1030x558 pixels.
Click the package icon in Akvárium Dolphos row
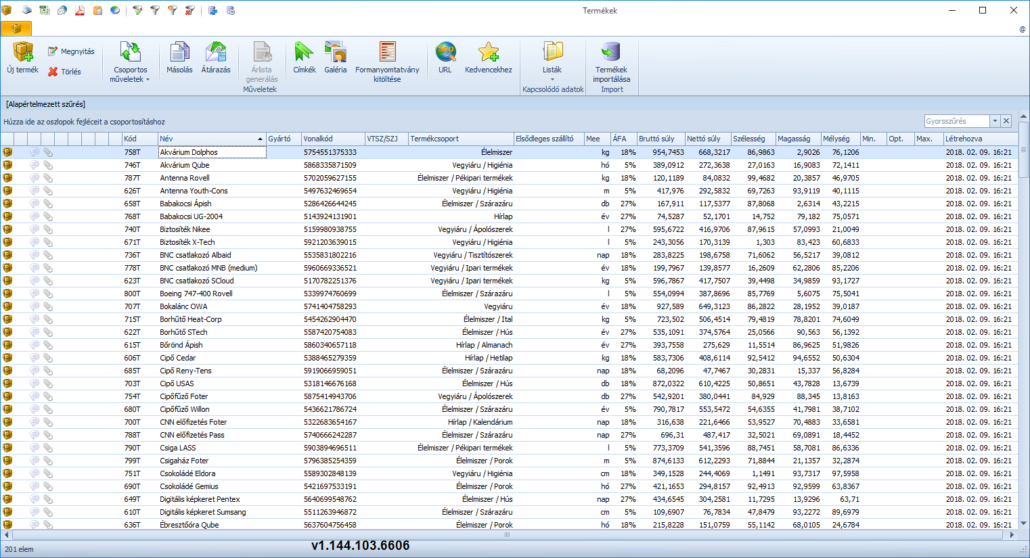click(x=7, y=152)
